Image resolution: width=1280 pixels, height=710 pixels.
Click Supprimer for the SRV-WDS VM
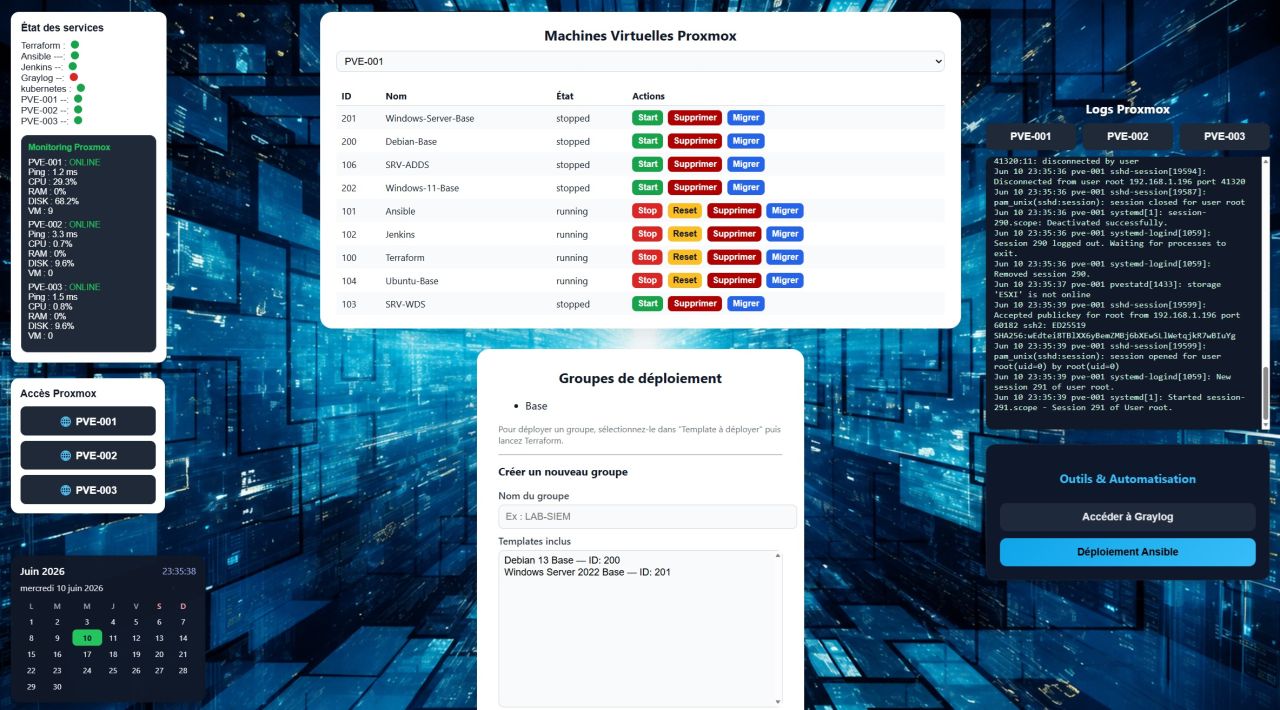pyautogui.click(x=695, y=304)
